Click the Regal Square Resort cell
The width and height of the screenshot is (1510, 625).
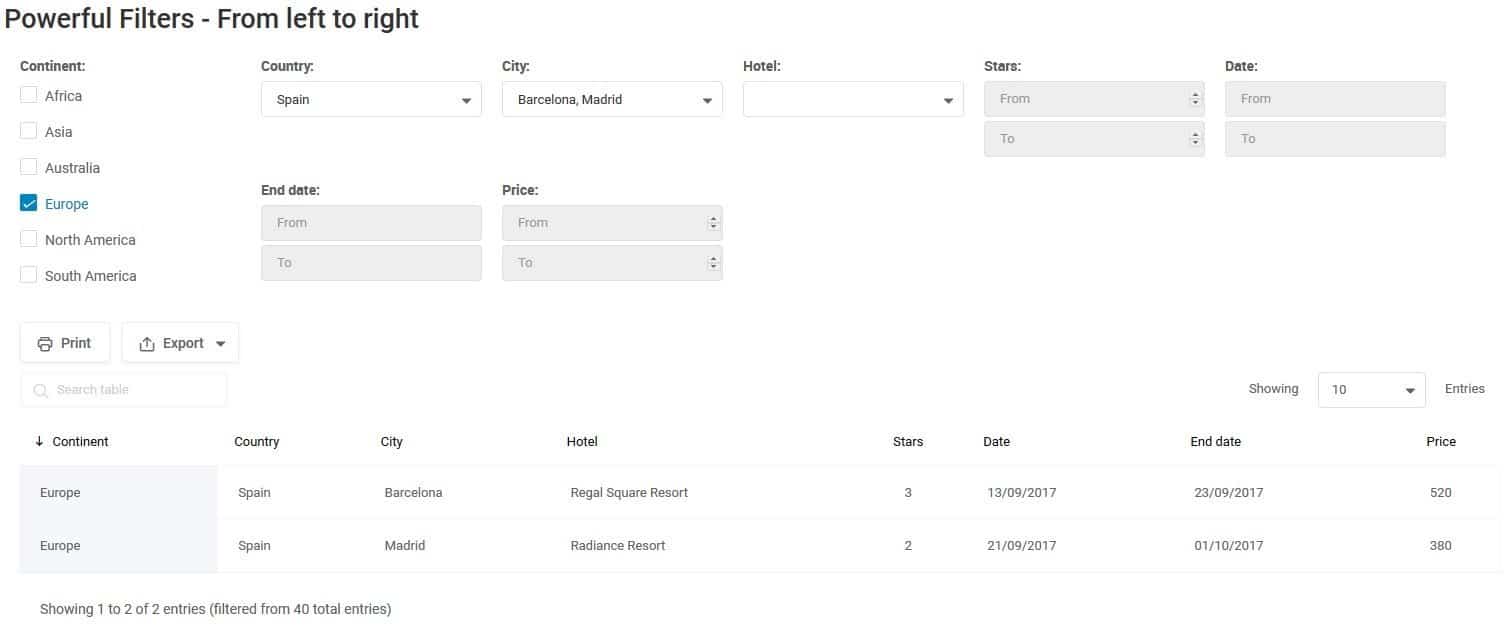click(x=629, y=493)
